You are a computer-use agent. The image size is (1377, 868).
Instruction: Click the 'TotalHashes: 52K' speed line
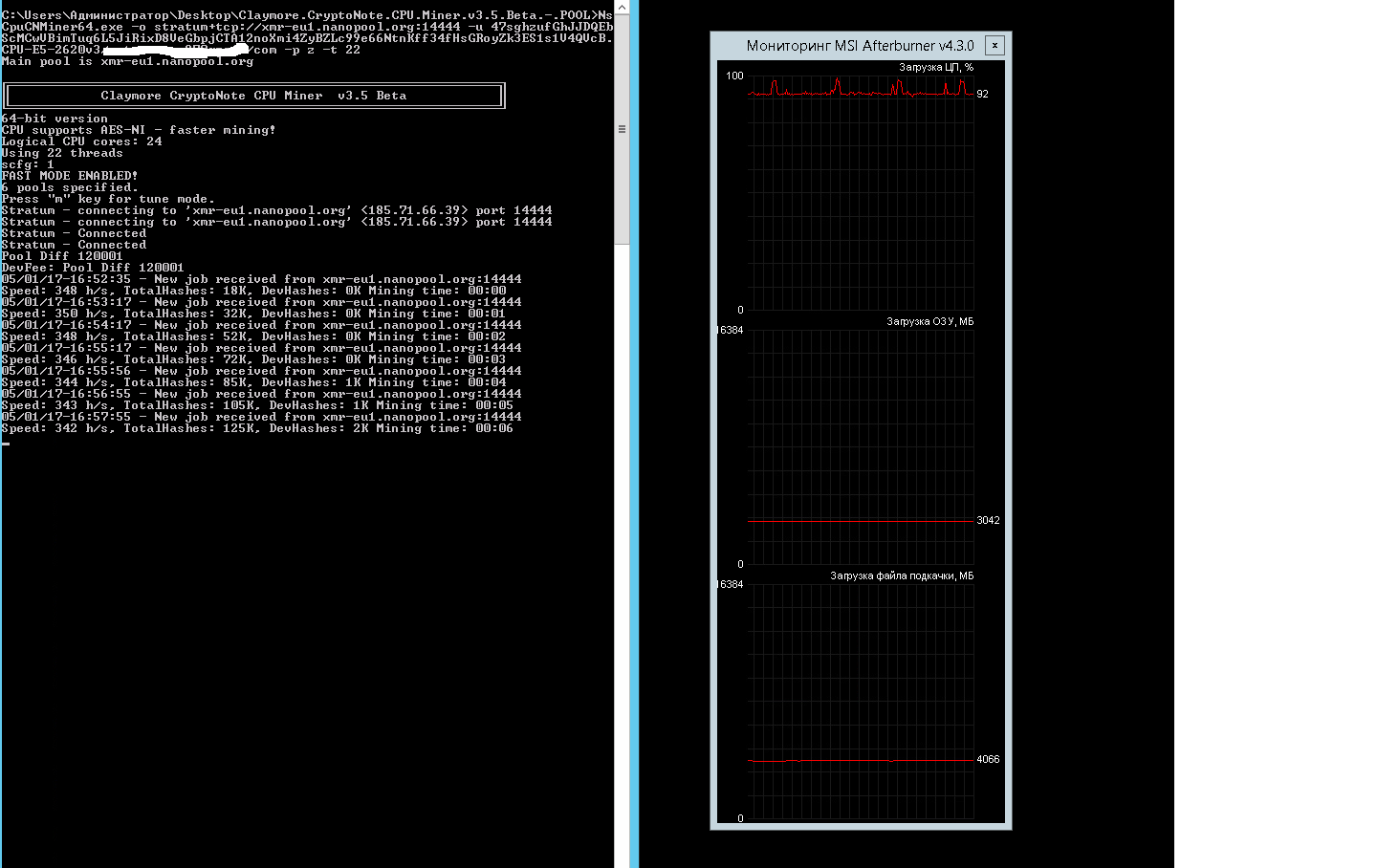pos(254,336)
